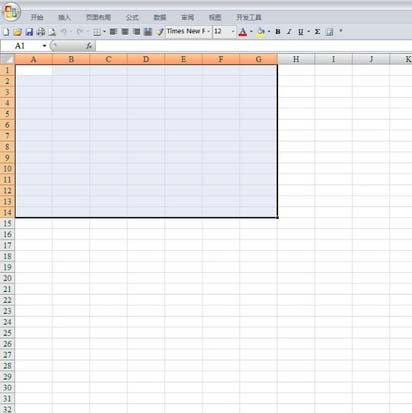Switch to the 插入 tab
Image resolution: width=412 pixels, height=413 pixels.
(64, 17)
